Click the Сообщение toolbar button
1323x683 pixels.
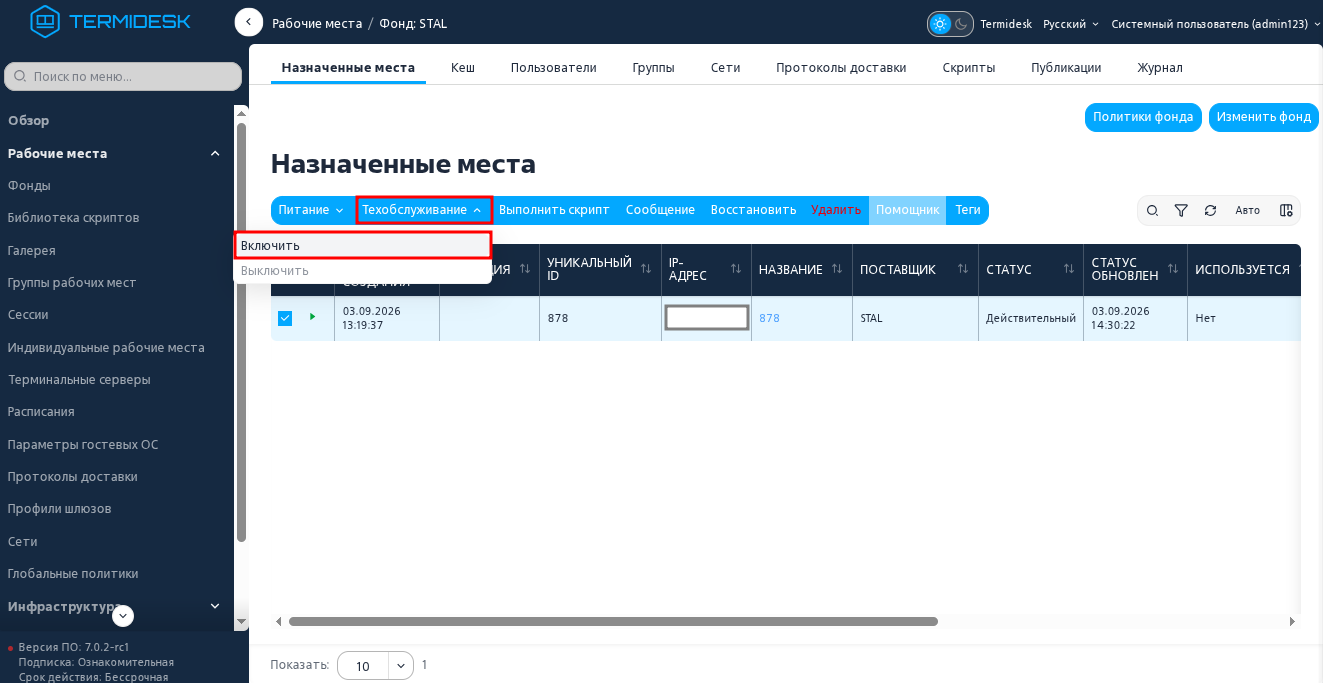(x=660, y=210)
